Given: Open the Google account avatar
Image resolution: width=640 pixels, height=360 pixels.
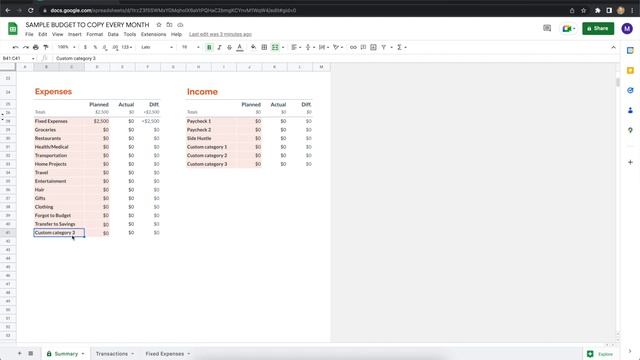Looking at the screenshot, I should tap(627, 29).
